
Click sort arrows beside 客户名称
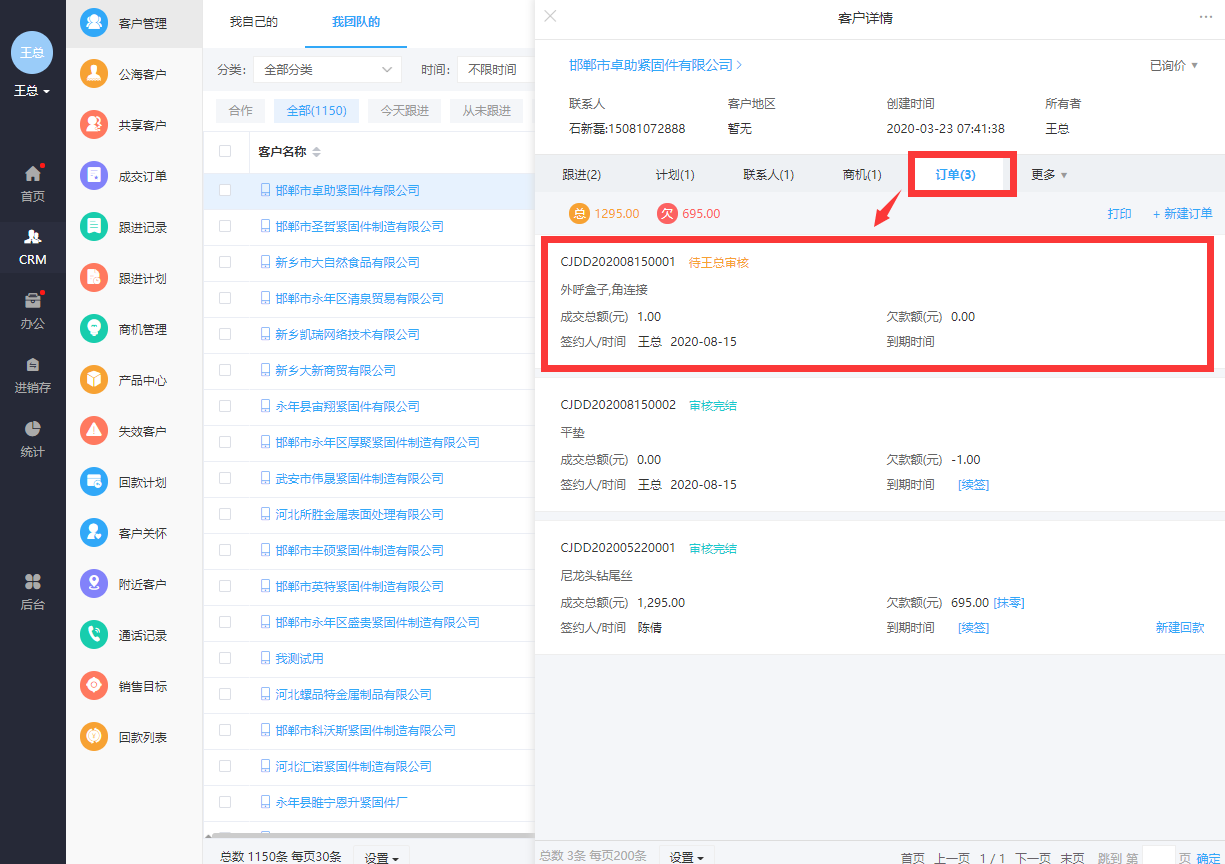pos(317,152)
